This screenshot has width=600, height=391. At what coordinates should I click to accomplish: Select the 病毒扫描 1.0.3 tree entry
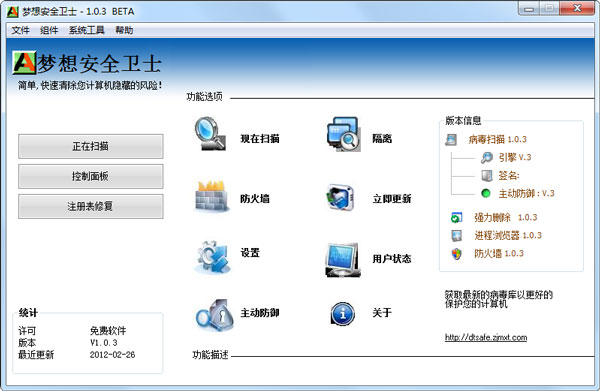[497, 140]
